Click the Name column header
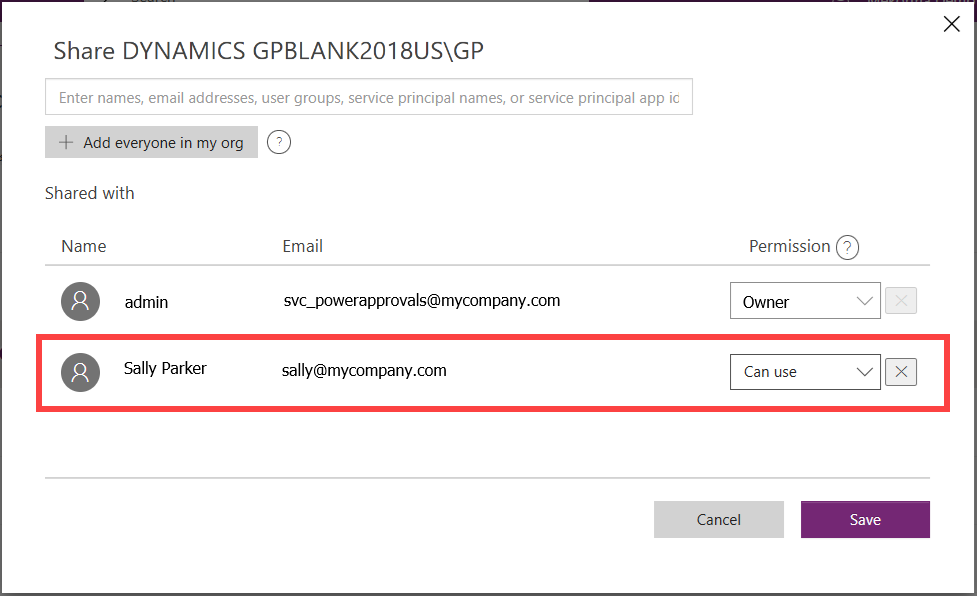The height and width of the screenshot is (596, 977). (83, 247)
